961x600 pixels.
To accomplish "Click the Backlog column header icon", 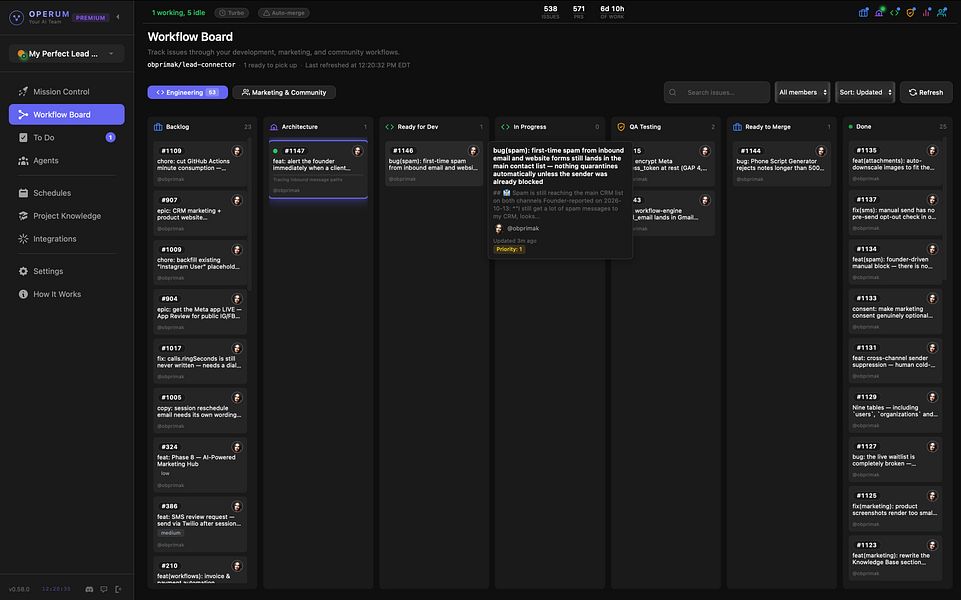I will (158, 127).
